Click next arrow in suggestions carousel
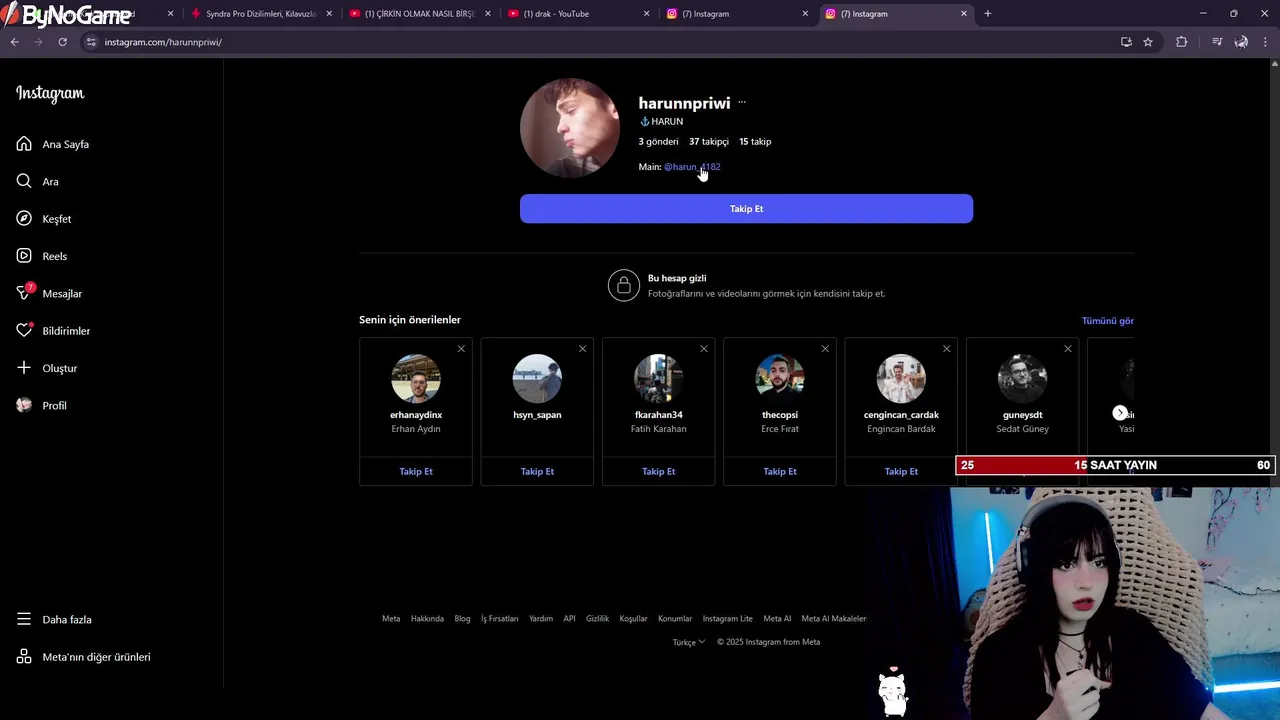This screenshot has height=720, width=1280. coord(1120,413)
